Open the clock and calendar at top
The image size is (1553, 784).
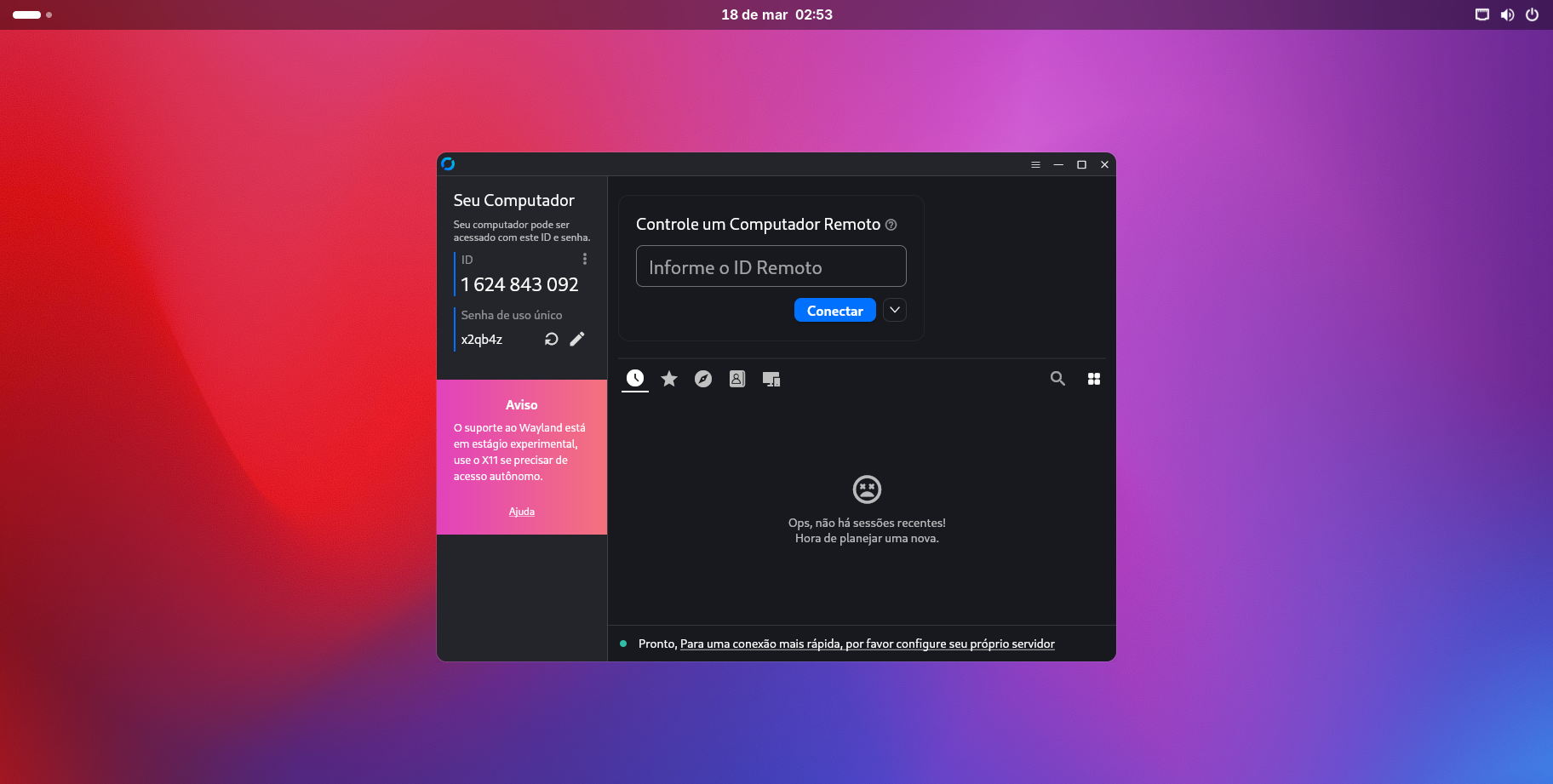point(776,14)
